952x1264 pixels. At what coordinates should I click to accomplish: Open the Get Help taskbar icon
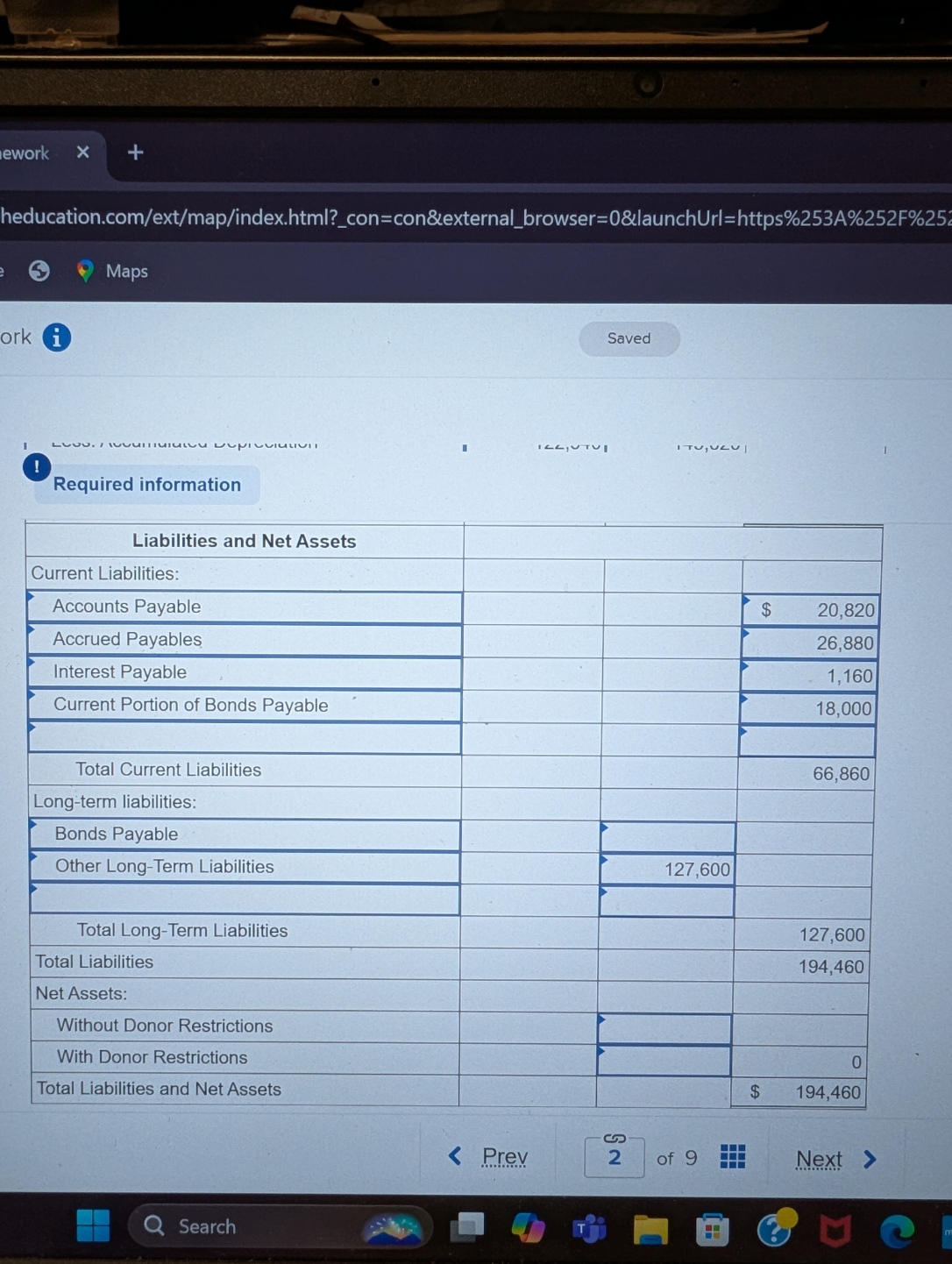coord(777,1229)
